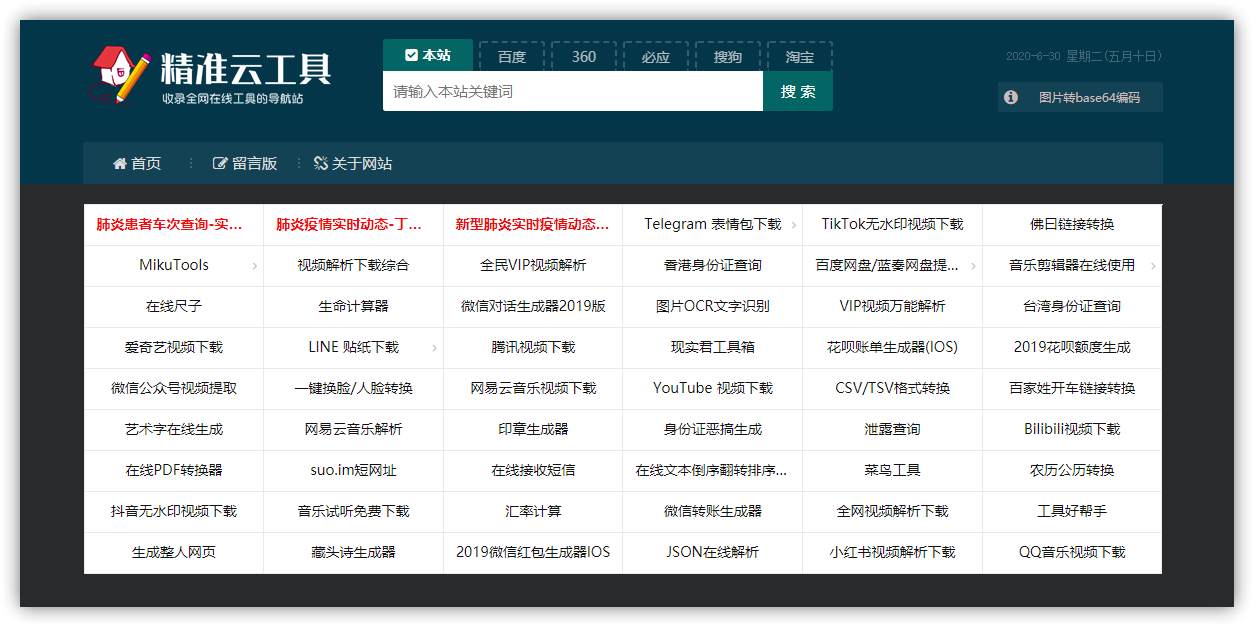Expand the LINE 贴纸下载 arrow
Screen dimensions: 1254x627
pos(435,348)
